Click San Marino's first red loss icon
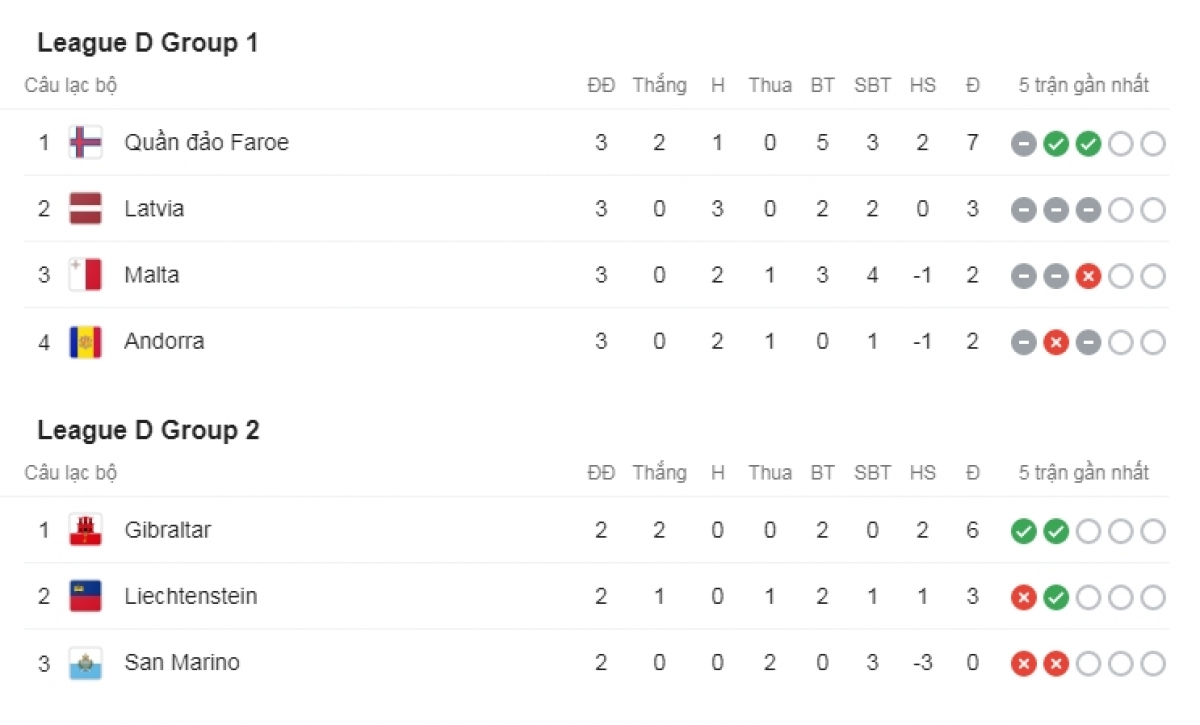The width and height of the screenshot is (1200, 725). 1023,664
